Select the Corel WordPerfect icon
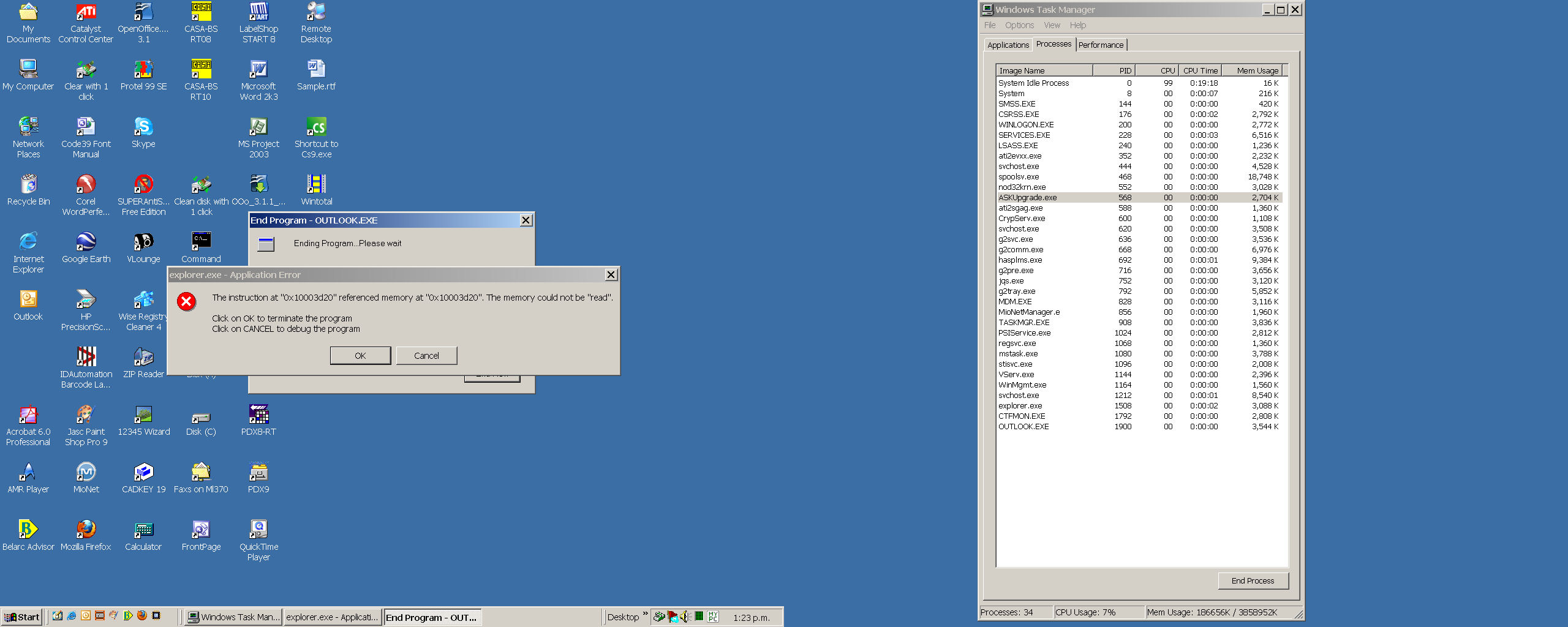 click(86, 195)
